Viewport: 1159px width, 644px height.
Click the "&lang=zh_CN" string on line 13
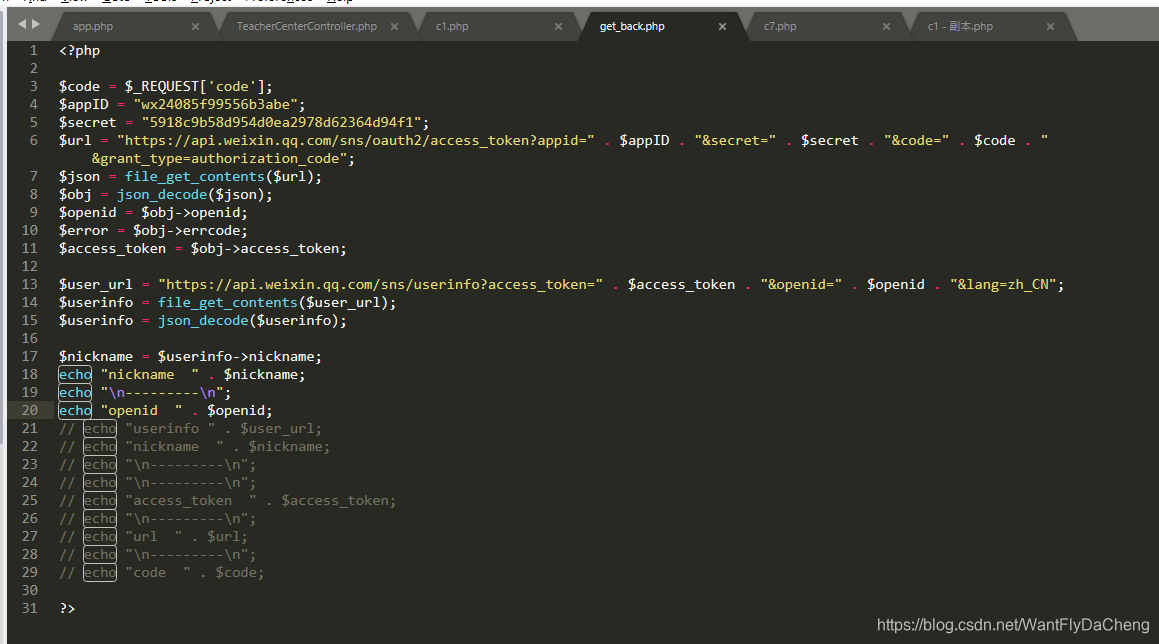[1003, 285]
